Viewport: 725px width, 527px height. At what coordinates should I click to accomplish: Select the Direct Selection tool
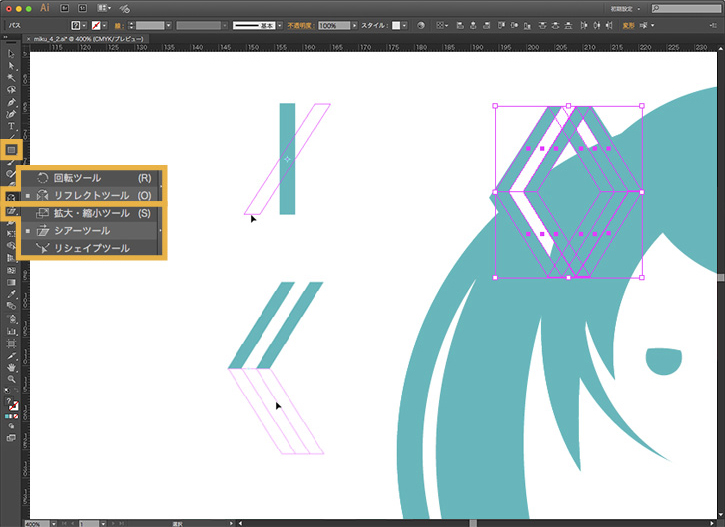click(11, 66)
